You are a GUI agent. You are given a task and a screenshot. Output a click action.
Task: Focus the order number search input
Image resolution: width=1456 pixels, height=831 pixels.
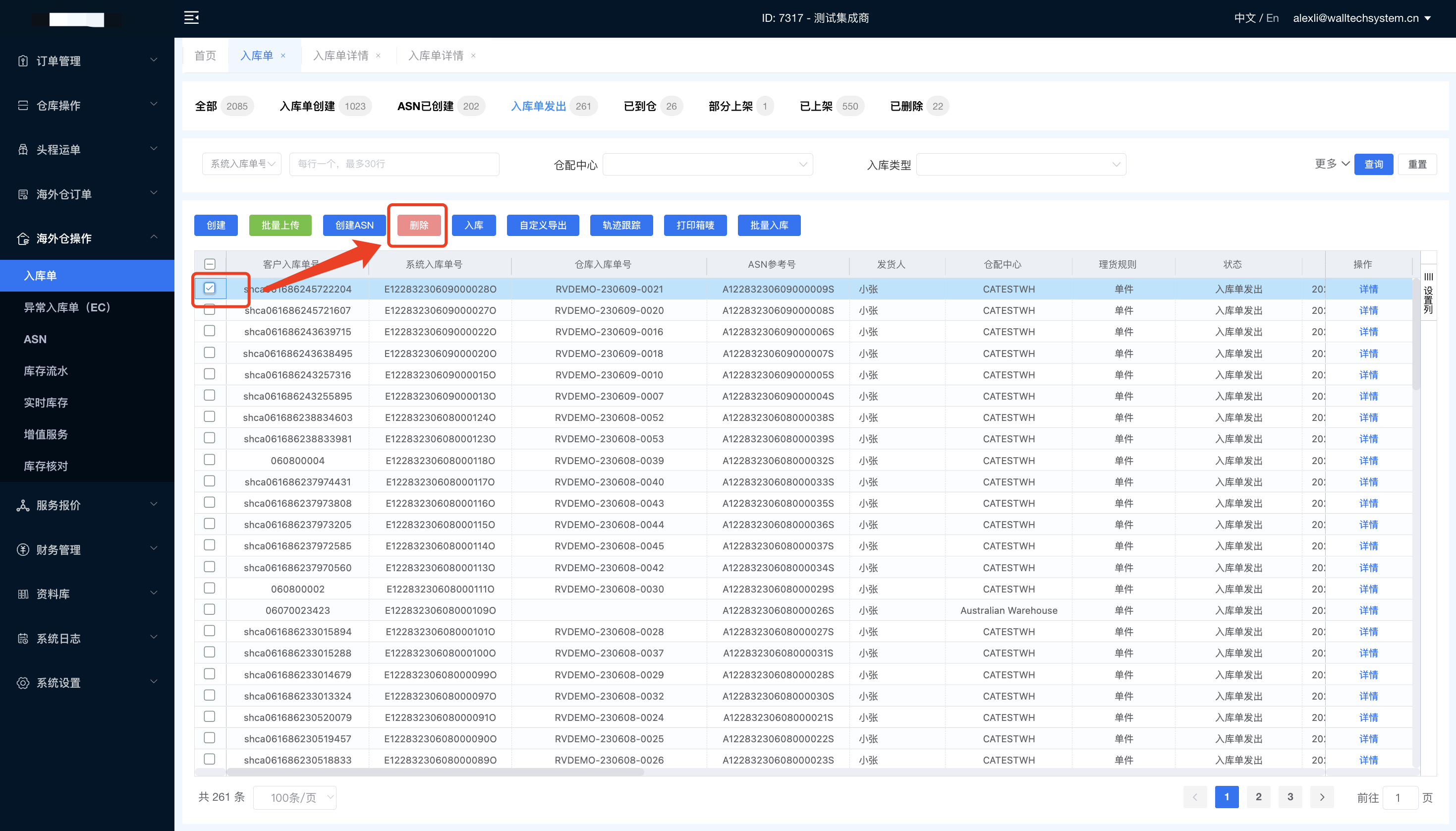coord(394,164)
